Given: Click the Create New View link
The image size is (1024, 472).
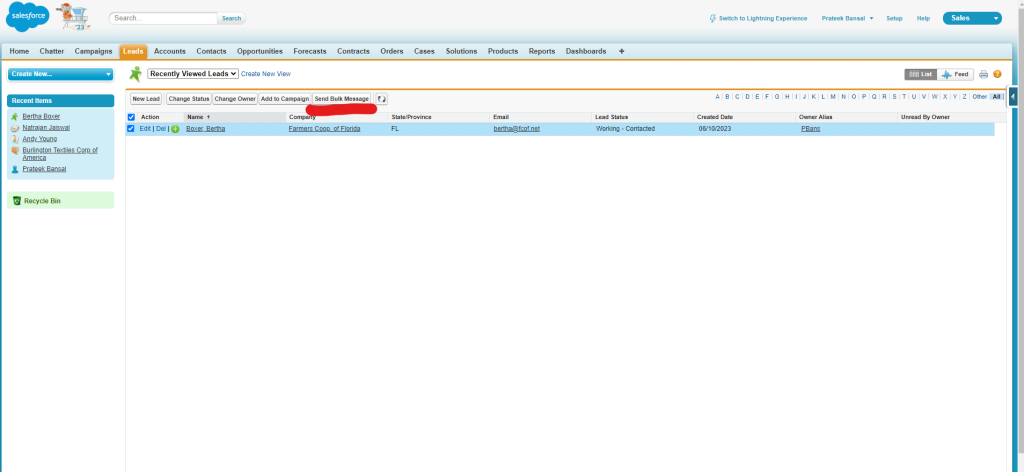Looking at the screenshot, I should pyautogui.click(x=266, y=74).
